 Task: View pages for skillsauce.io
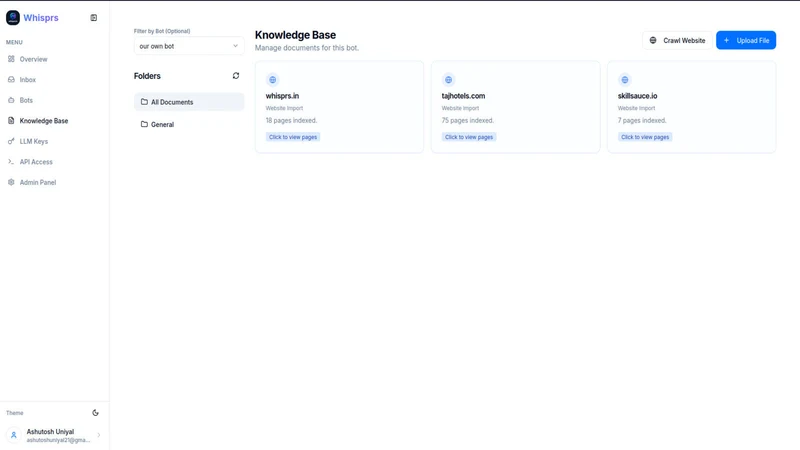click(x=645, y=137)
